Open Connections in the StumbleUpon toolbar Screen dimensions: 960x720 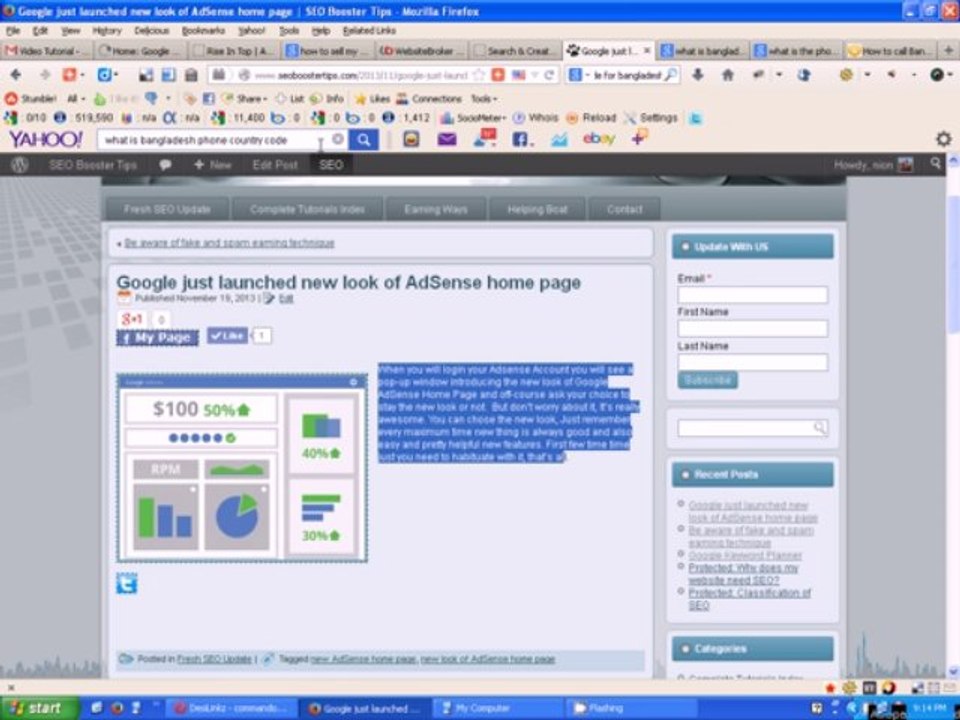point(429,99)
